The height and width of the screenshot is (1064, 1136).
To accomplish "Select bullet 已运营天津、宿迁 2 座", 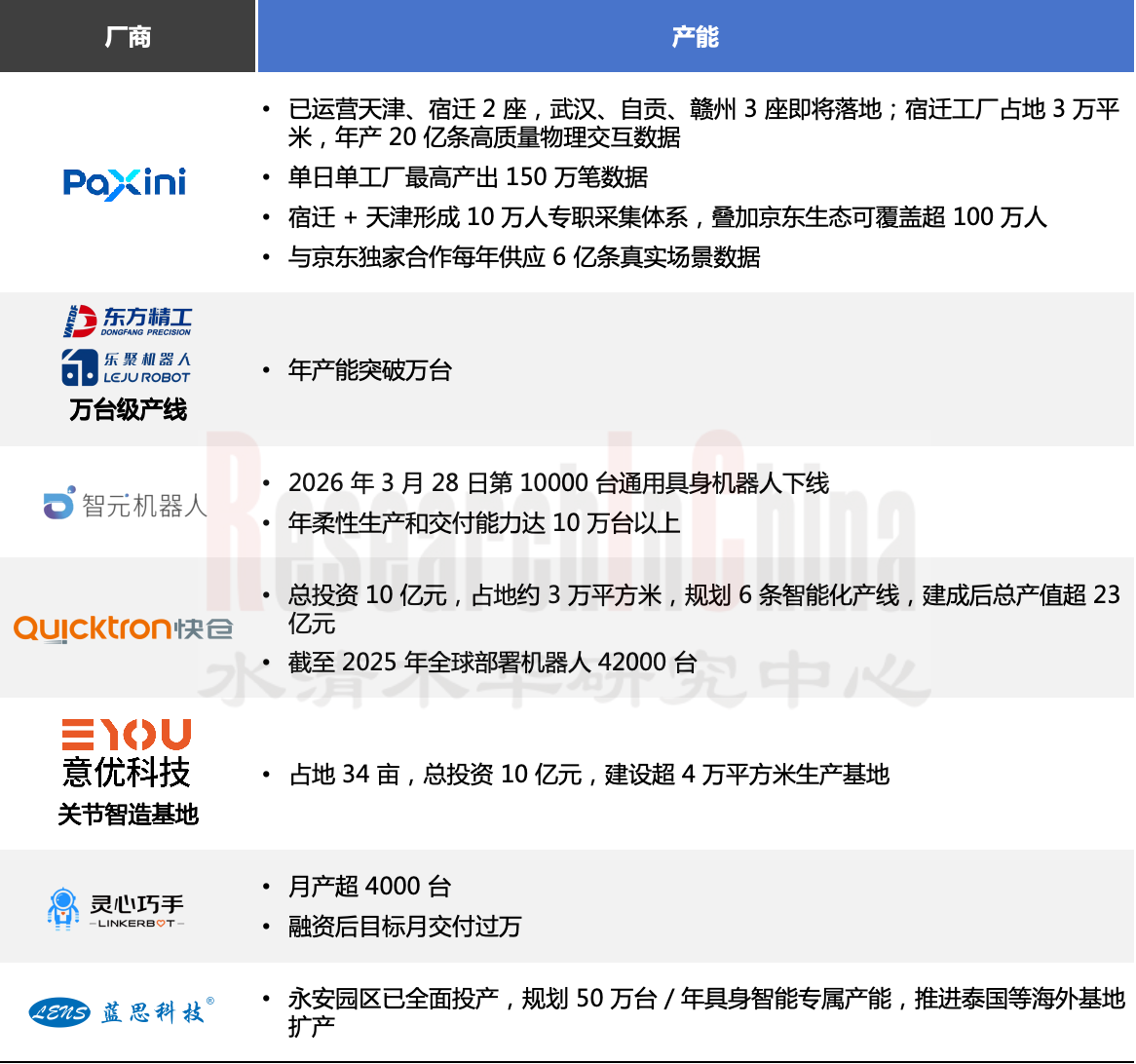I will pos(704,123).
